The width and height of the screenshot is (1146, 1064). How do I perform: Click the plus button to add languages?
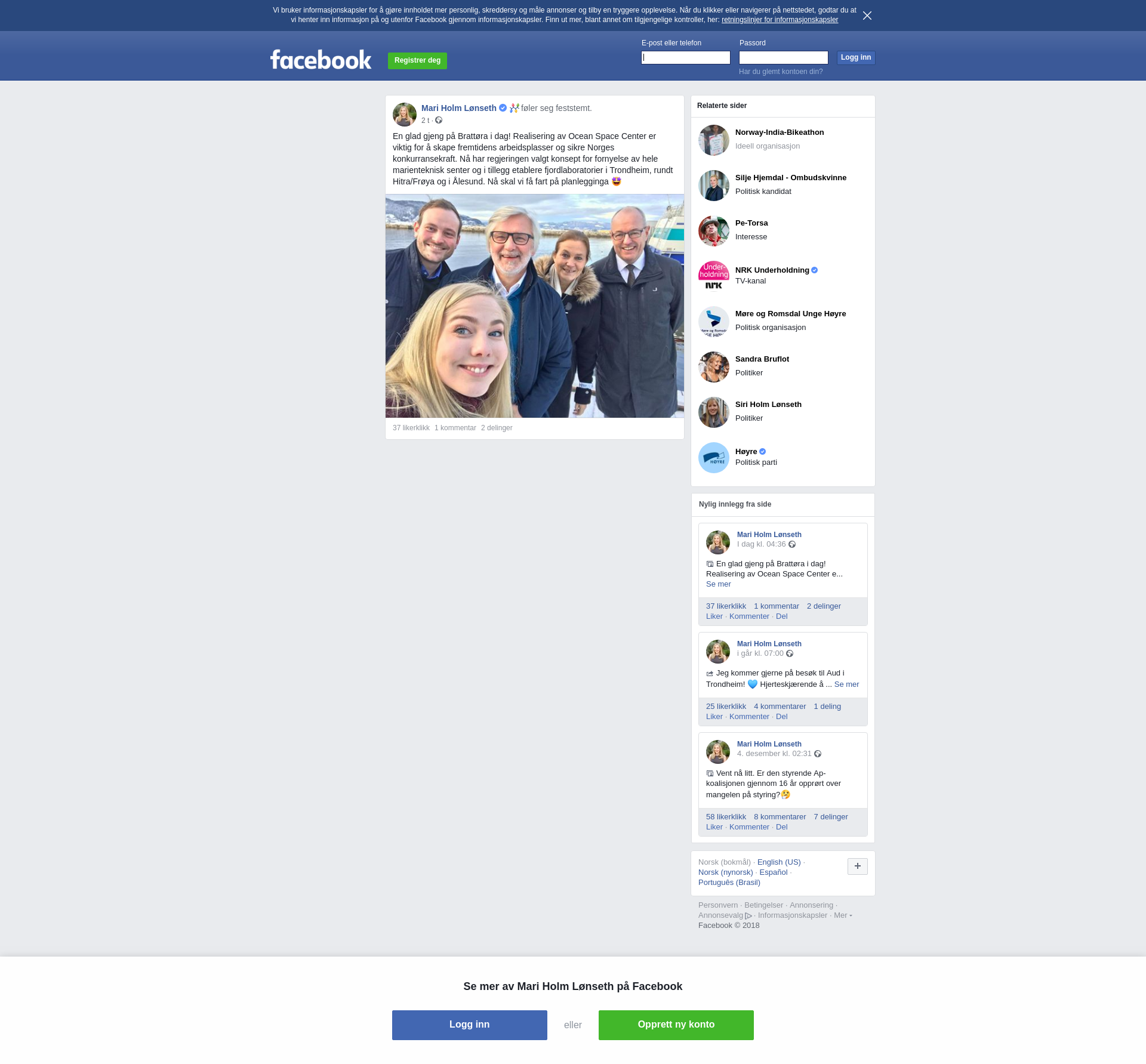pyautogui.click(x=858, y=866)
